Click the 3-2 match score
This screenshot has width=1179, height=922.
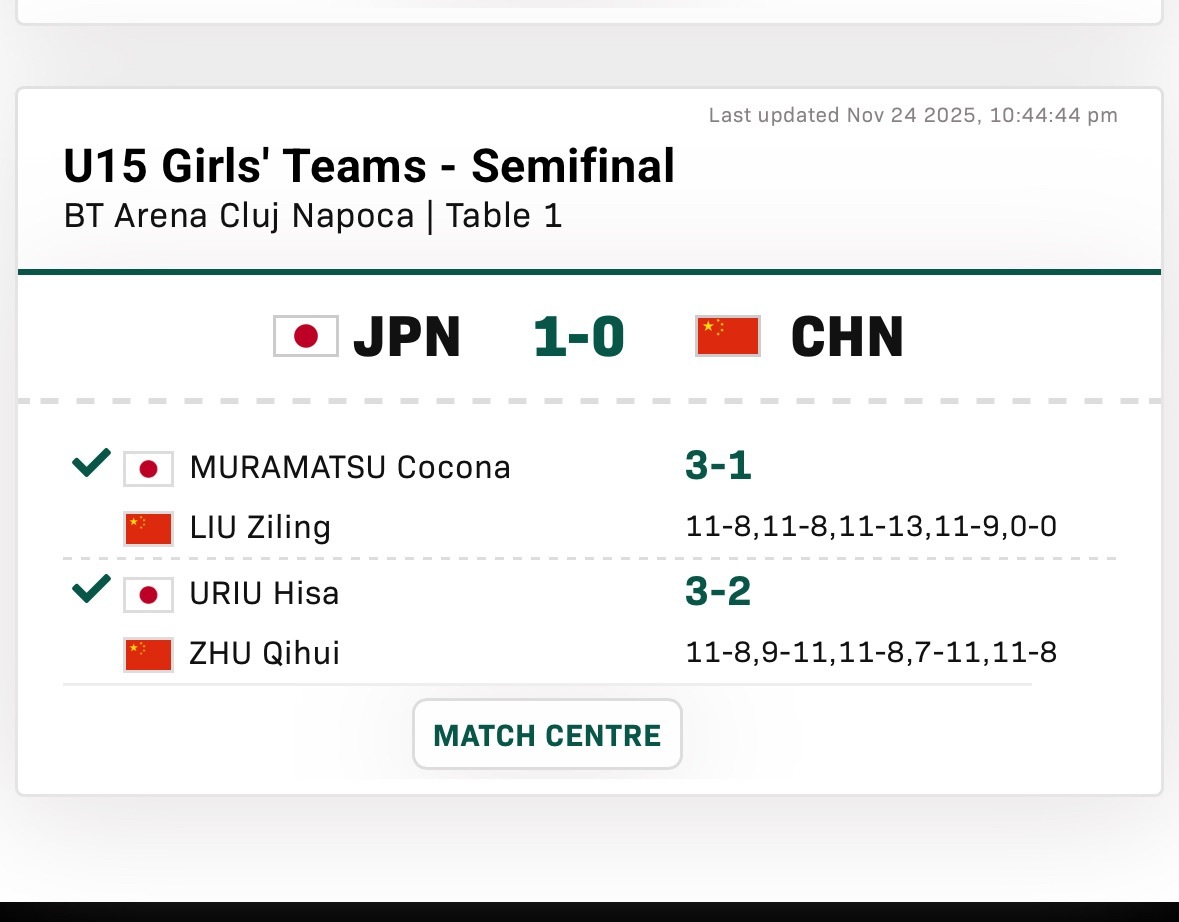(x=718, y=592)
